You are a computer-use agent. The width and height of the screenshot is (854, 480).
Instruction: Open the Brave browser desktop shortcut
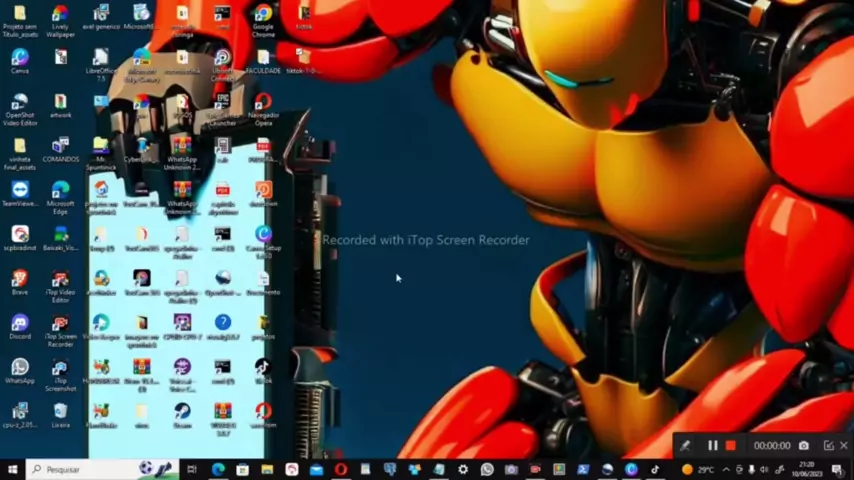click(x=20, y=282)
